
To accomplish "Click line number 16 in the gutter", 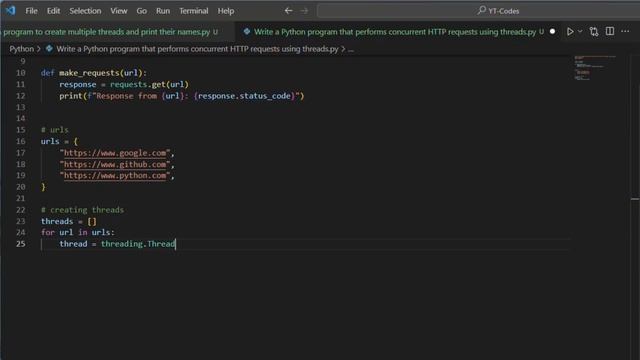I will [x=21, y=141].
